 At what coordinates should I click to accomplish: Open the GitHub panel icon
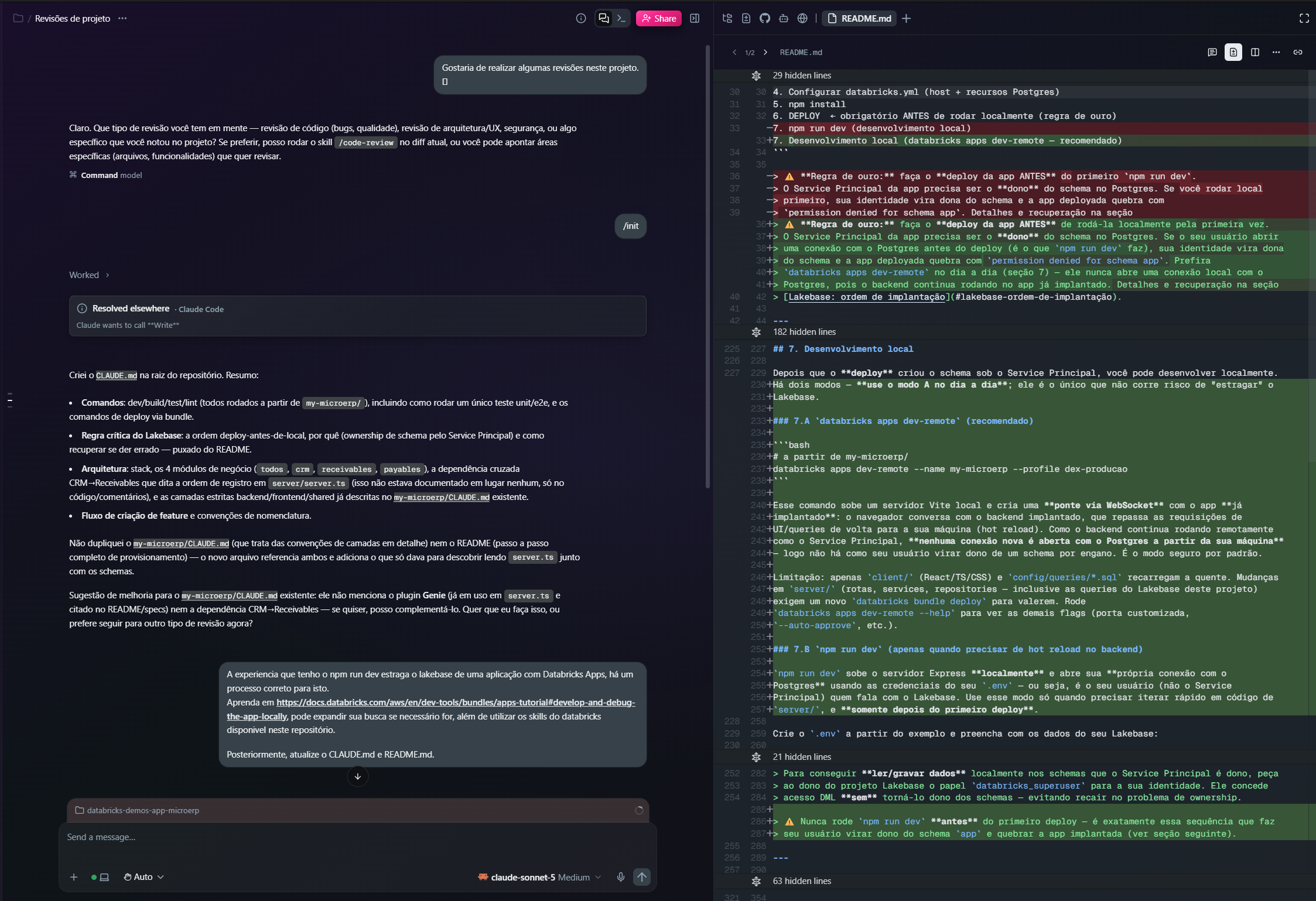[x=765, y=18]
